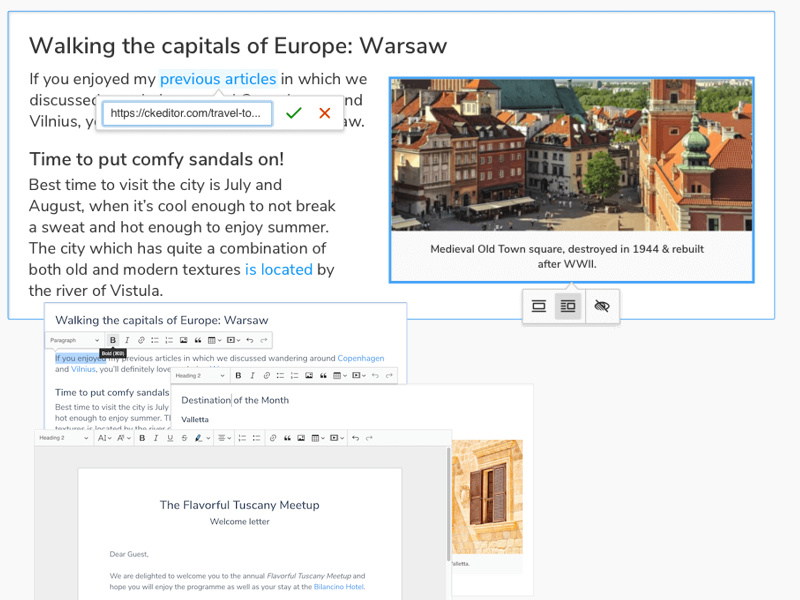This screenshot has width=800, height=600.
Task: Click numbered list in Destination of the Month toolbar
Action: (294, 376)
